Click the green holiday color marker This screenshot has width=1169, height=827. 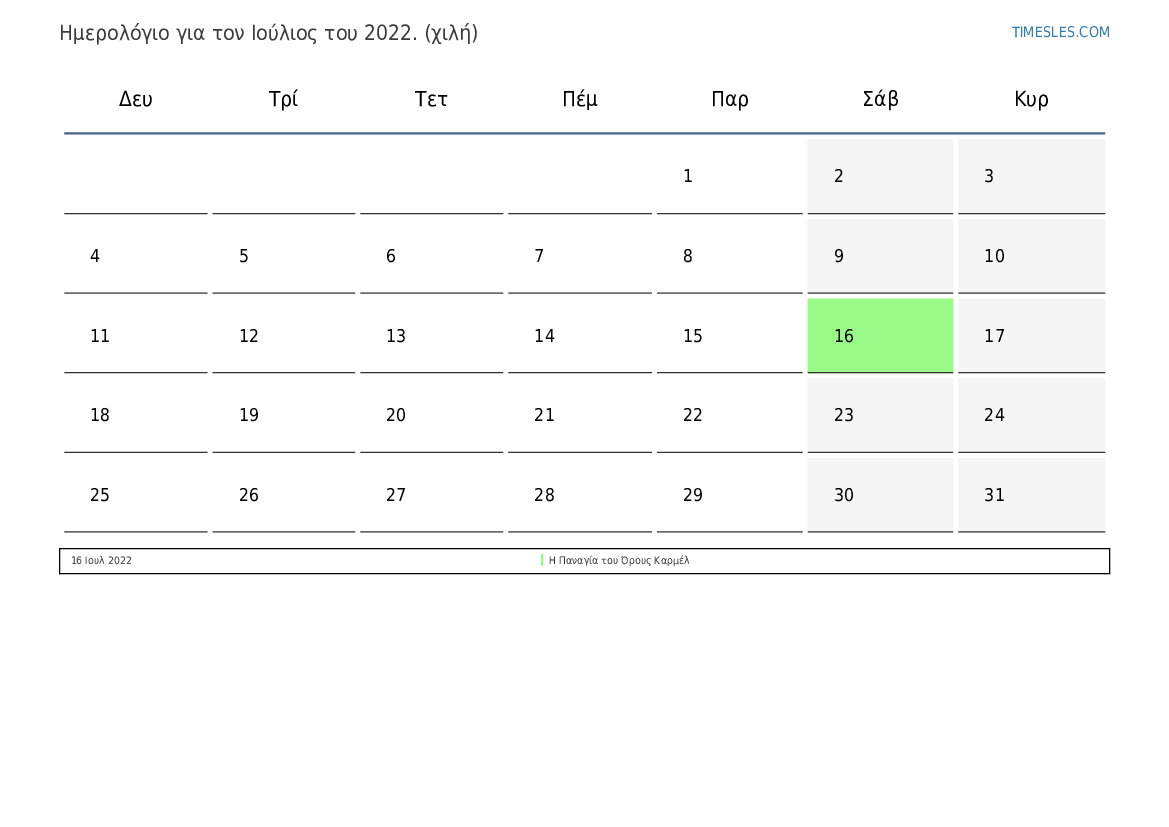[542, 561]
